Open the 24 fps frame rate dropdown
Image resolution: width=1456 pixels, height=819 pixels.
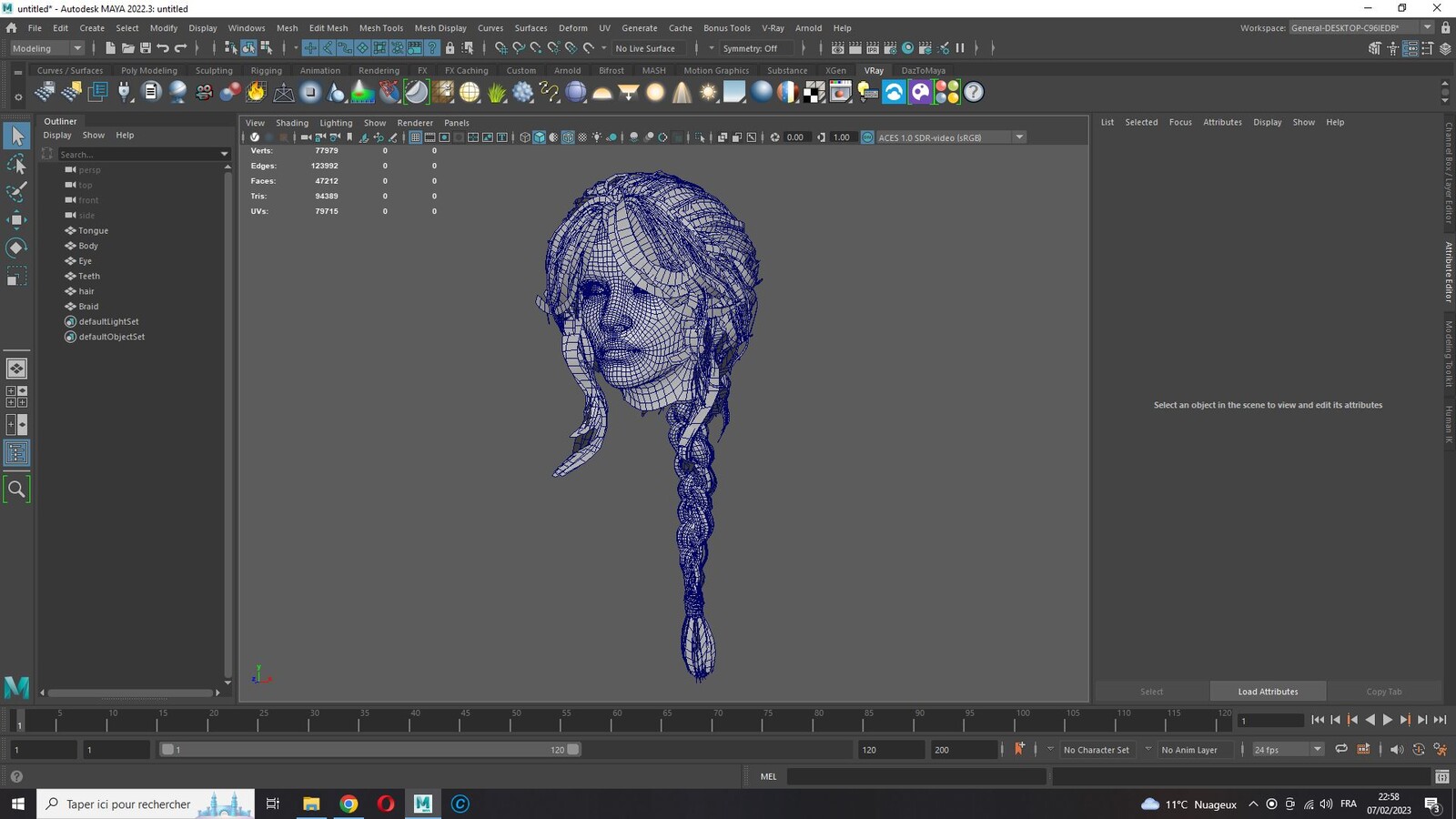click(1288, 750)
